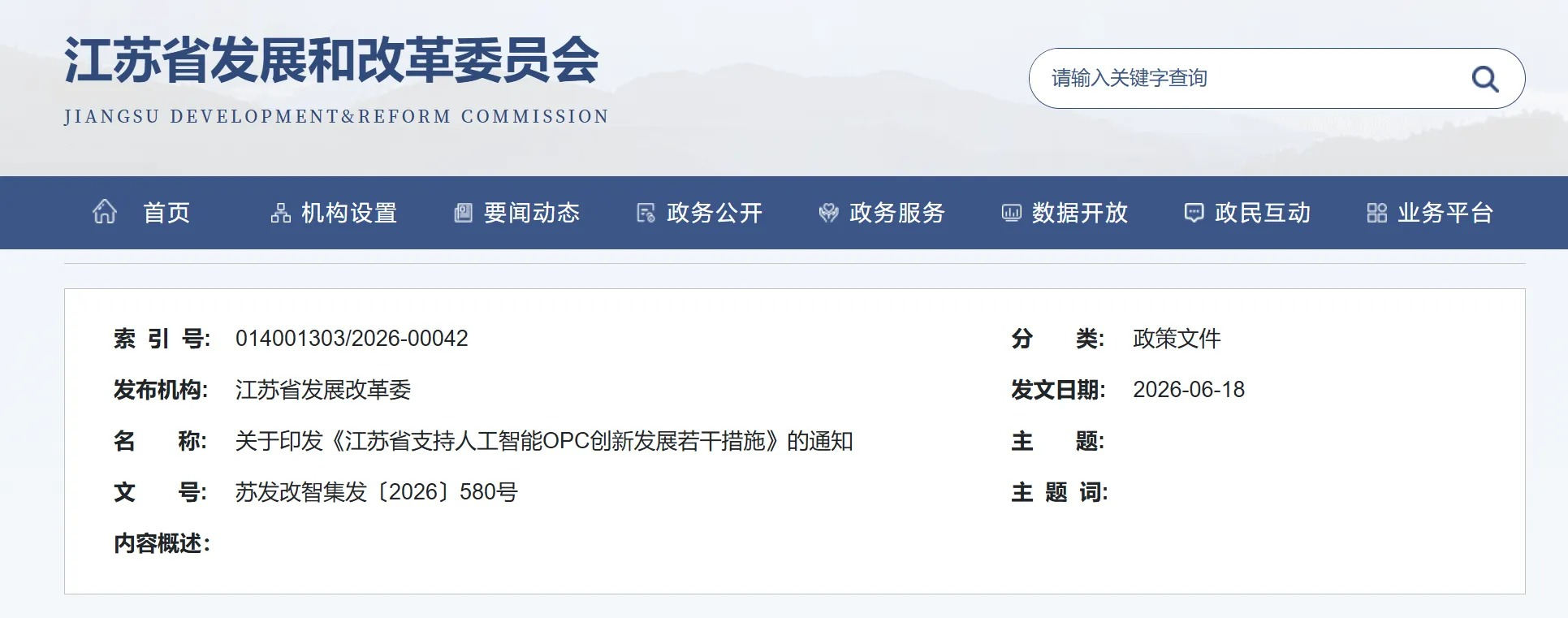Click the organization chart icon beside 机构设置

pos(281,213)
